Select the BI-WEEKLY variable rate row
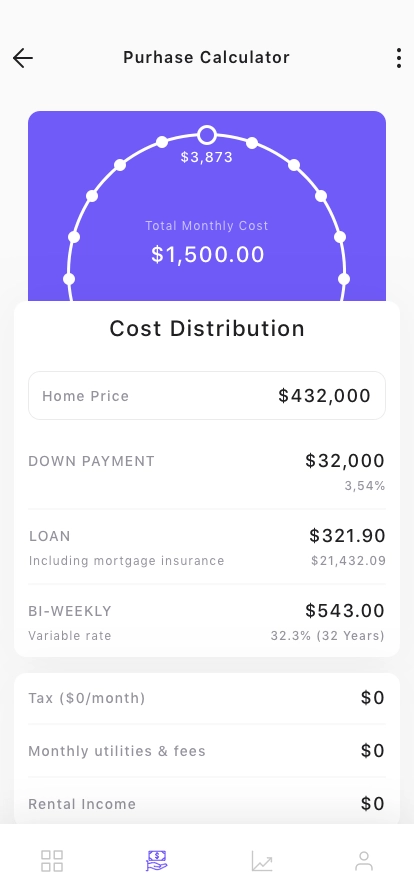The width and height of the screenshot is (414, 896). pos(207,622)
